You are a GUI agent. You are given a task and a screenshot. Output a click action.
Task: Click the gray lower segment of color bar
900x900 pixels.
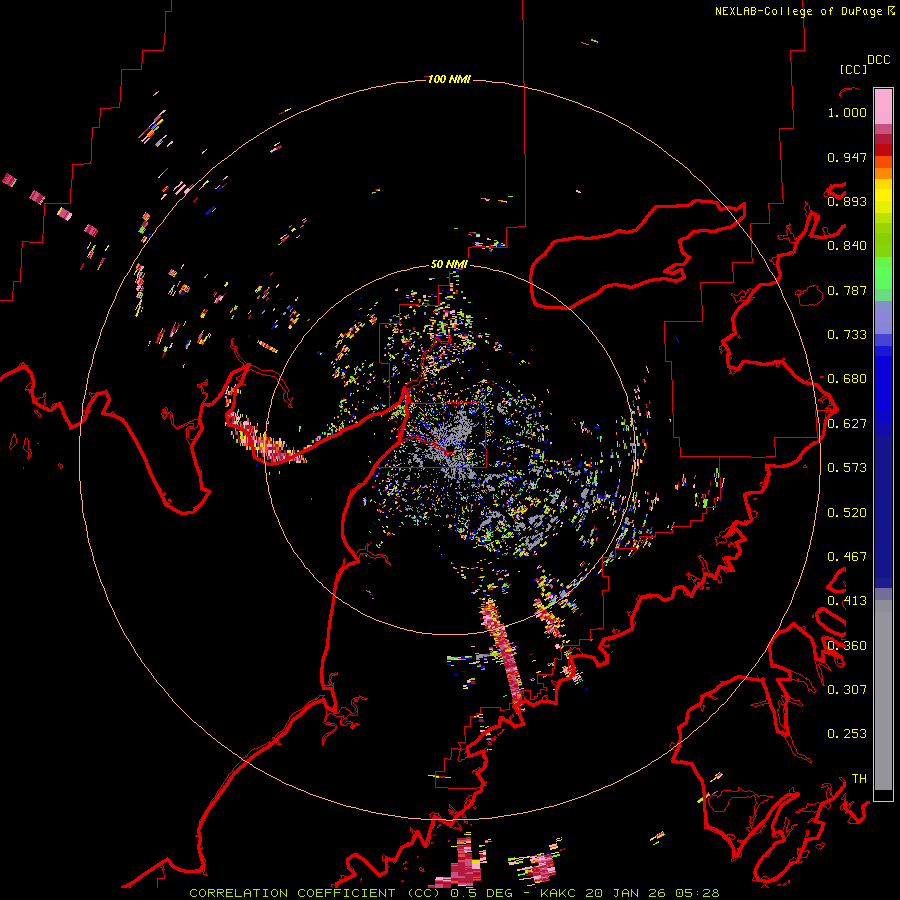click(x=883, y=695)
